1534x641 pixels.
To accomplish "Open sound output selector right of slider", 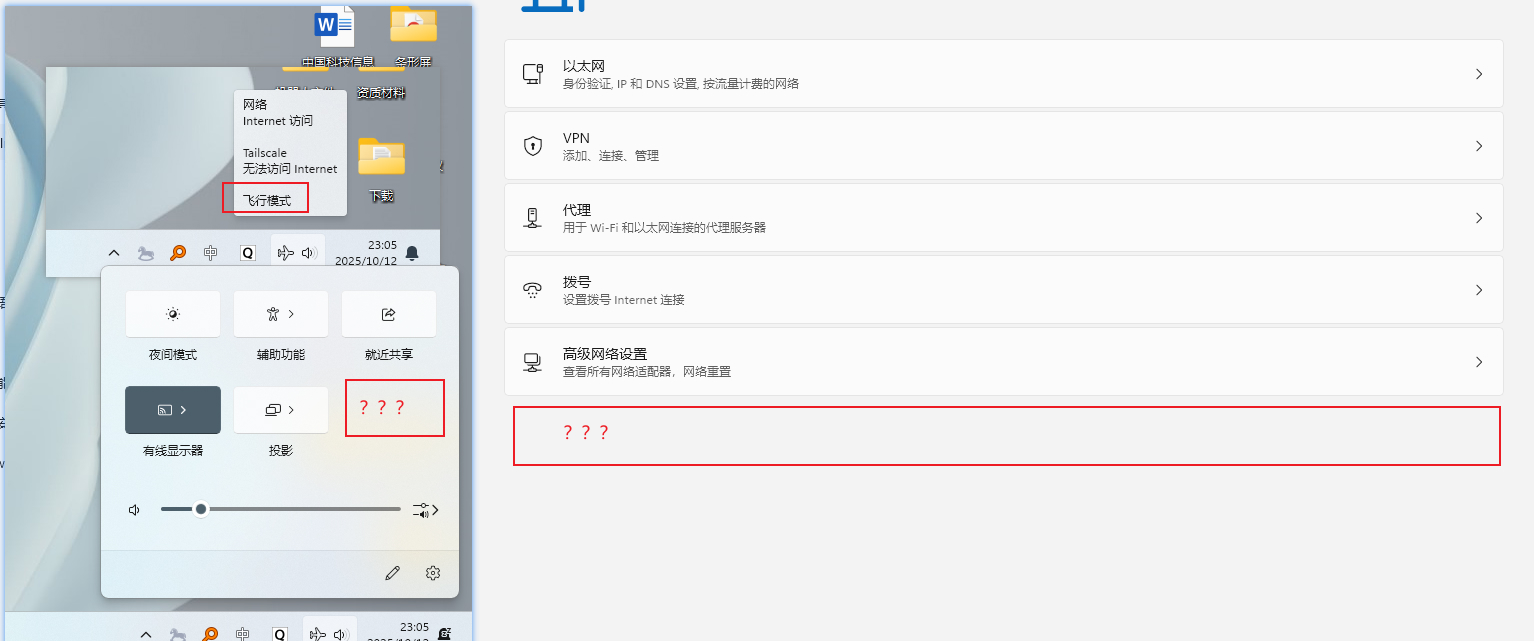I will pos(426,510).
